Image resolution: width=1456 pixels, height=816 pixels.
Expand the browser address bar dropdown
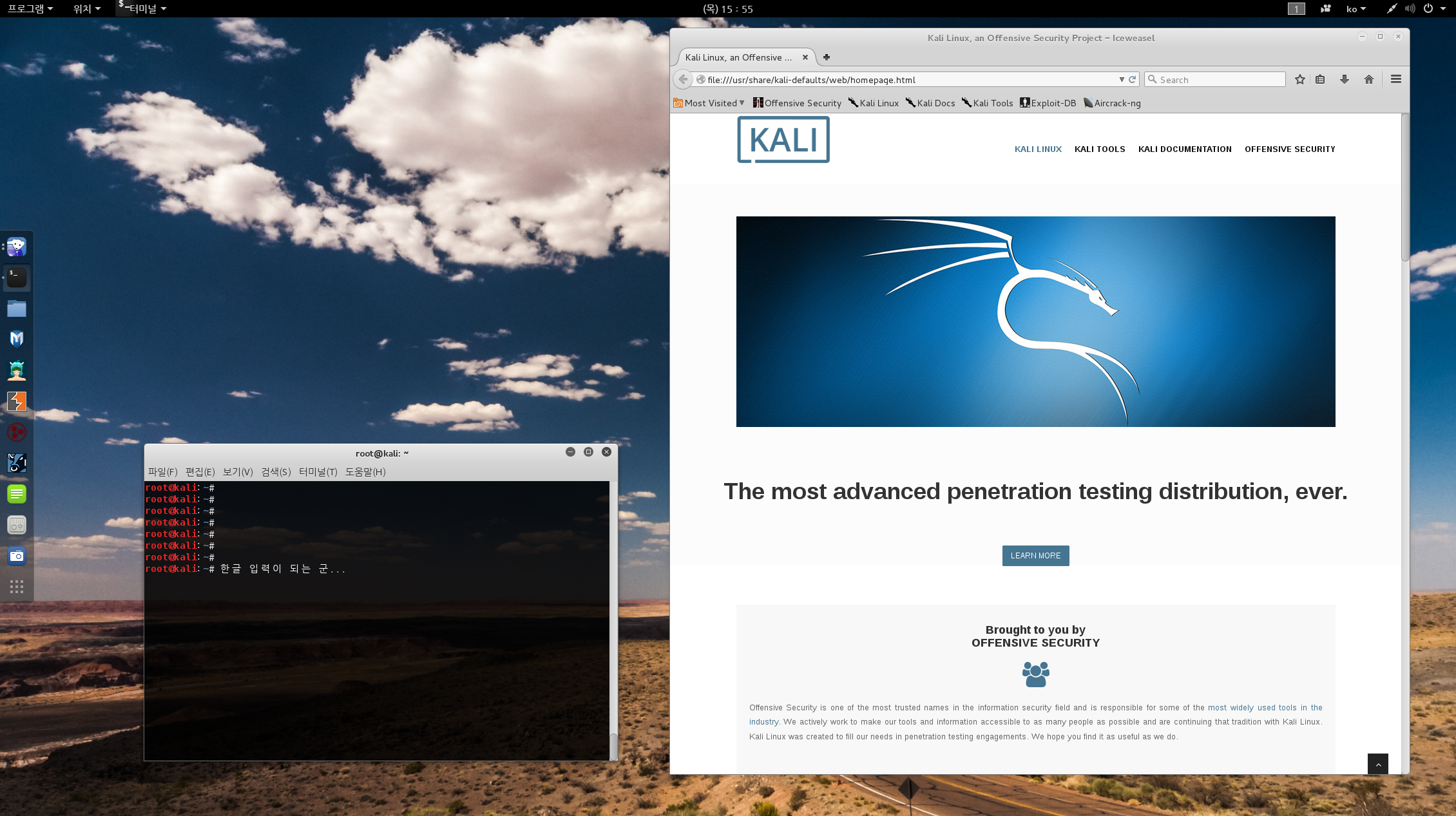pyautogui.click(x=1122, y=79)
